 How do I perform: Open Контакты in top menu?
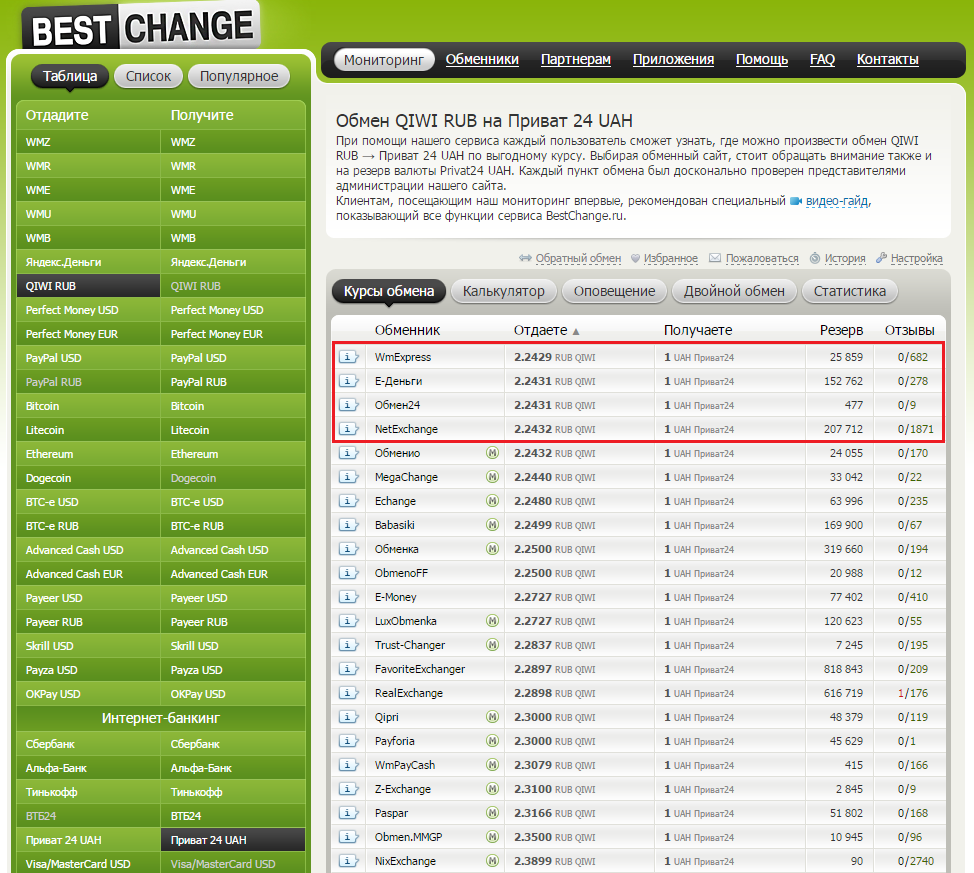coord(888,60)
